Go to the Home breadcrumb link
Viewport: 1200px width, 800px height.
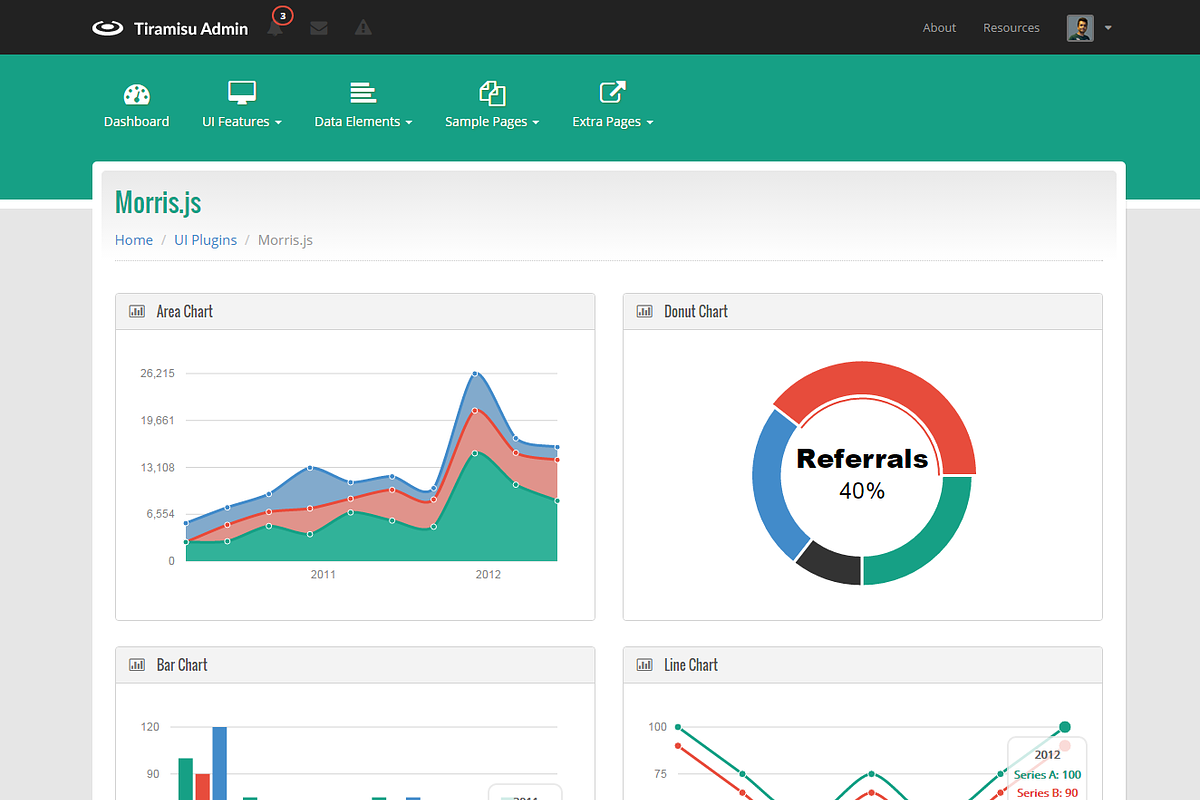point(134,240)
